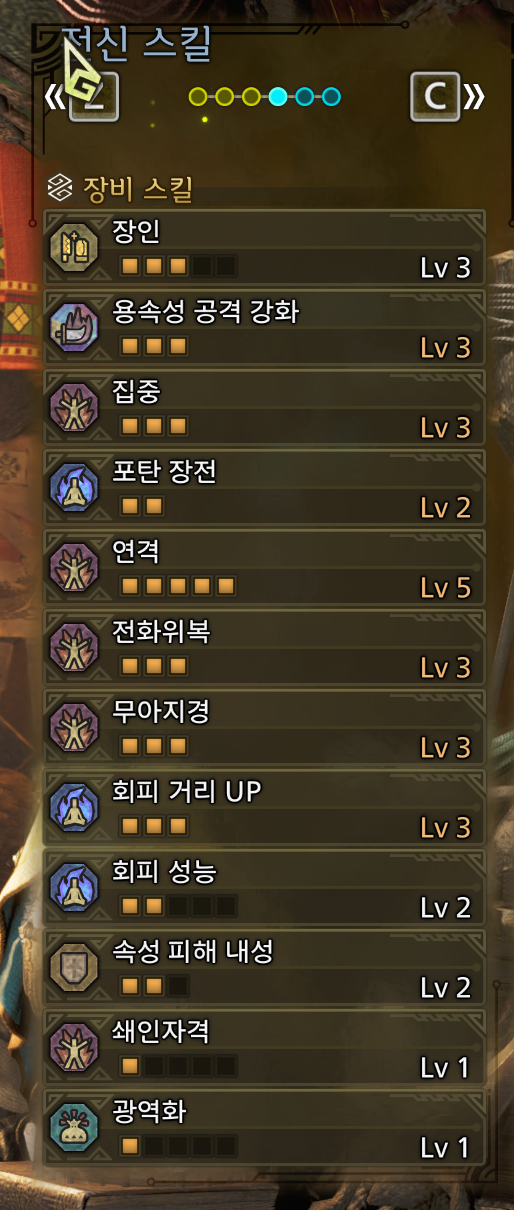The width and height of the screenshot is (514, 1210).
Task: Click the 장비 스킬 layered header icon
Action: click(x=61, y=187)
